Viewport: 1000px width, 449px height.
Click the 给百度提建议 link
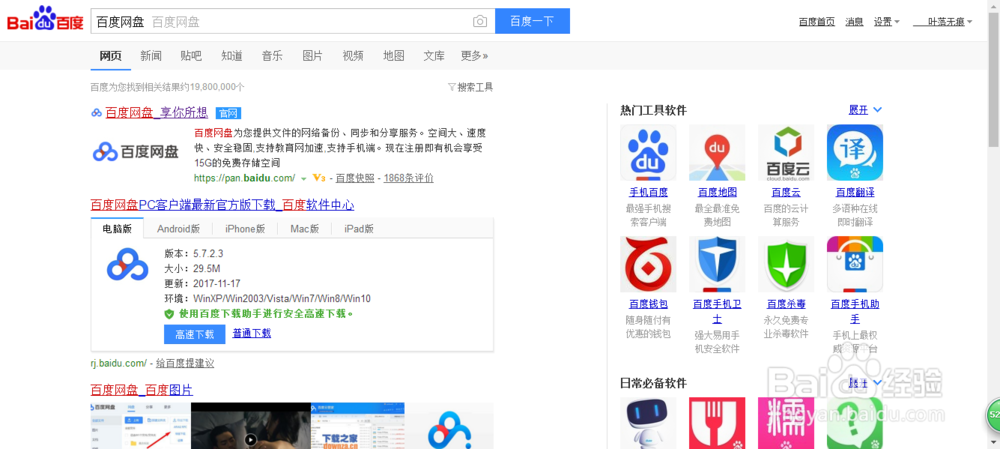point(185,364)
